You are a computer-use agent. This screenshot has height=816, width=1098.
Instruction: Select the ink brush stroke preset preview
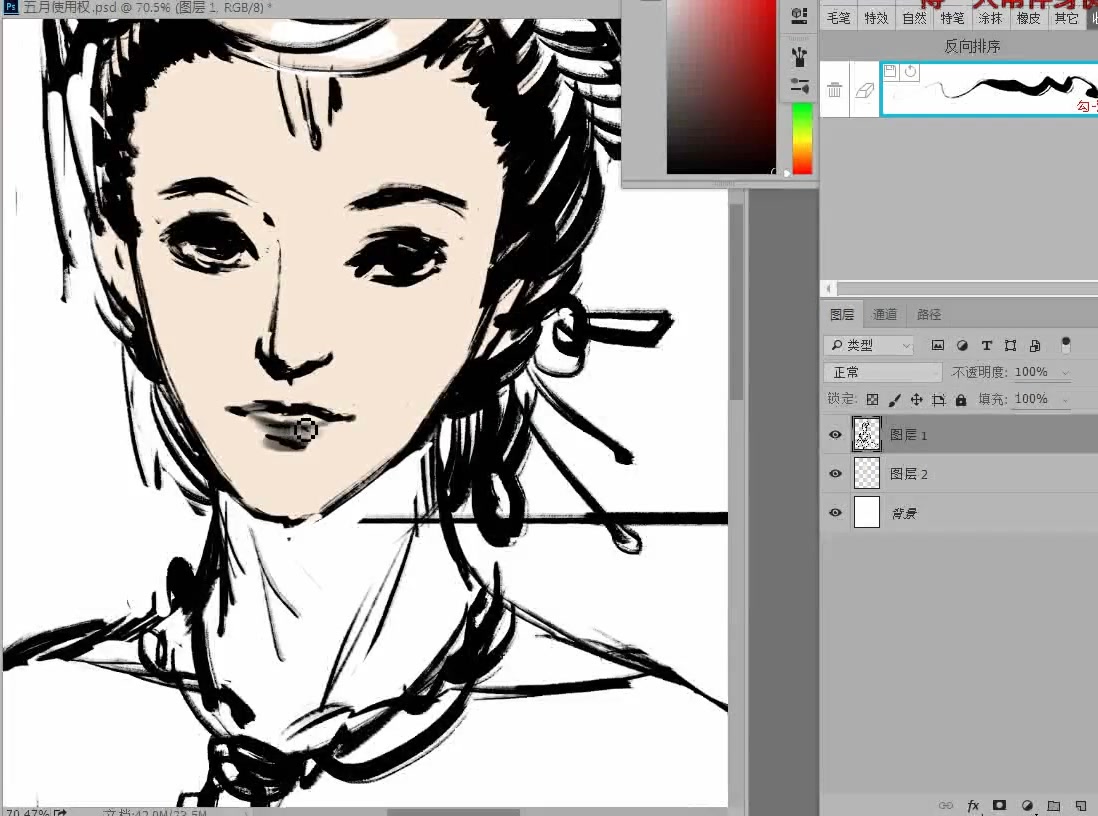989,89
